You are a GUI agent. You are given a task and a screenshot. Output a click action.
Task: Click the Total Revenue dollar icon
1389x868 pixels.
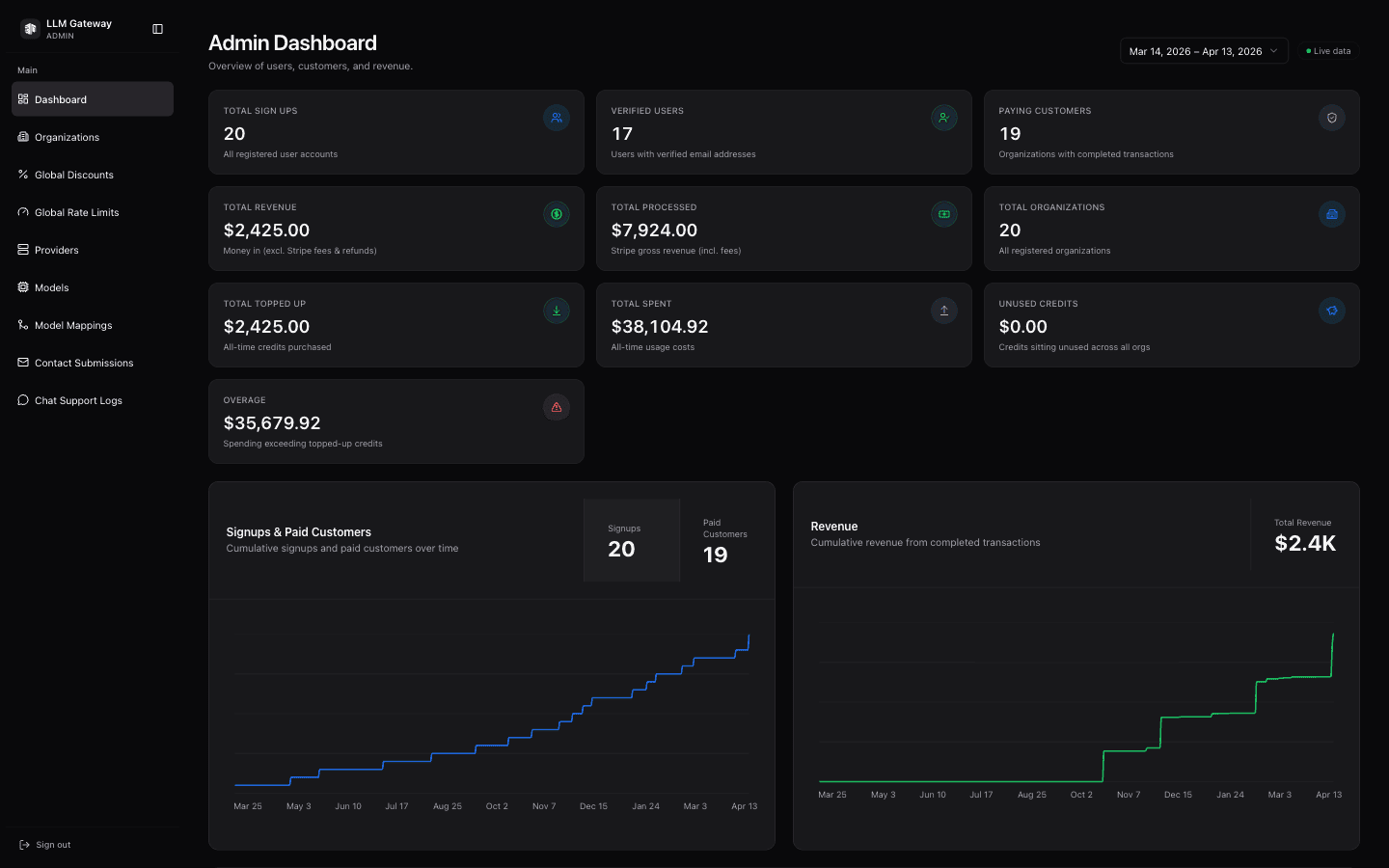(557, 214)
